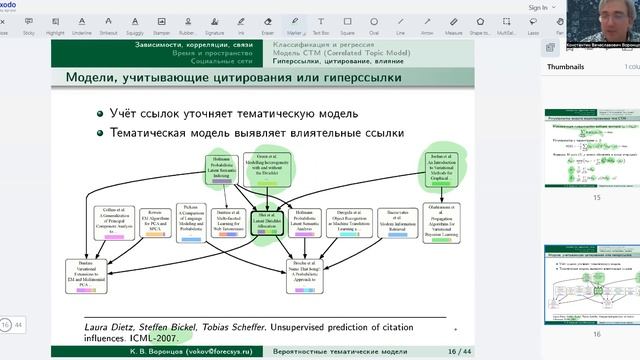
Task: Activate the Eraser tool
Action: click(268, 26)
